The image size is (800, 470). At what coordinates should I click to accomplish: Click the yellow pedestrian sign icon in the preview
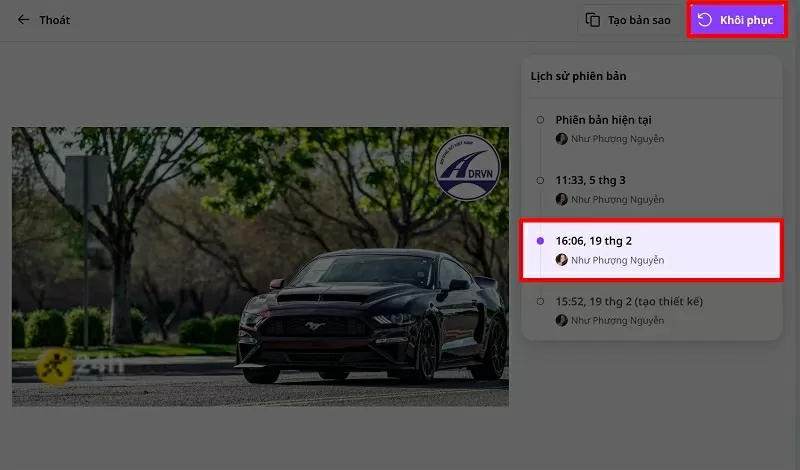[54, 366]
